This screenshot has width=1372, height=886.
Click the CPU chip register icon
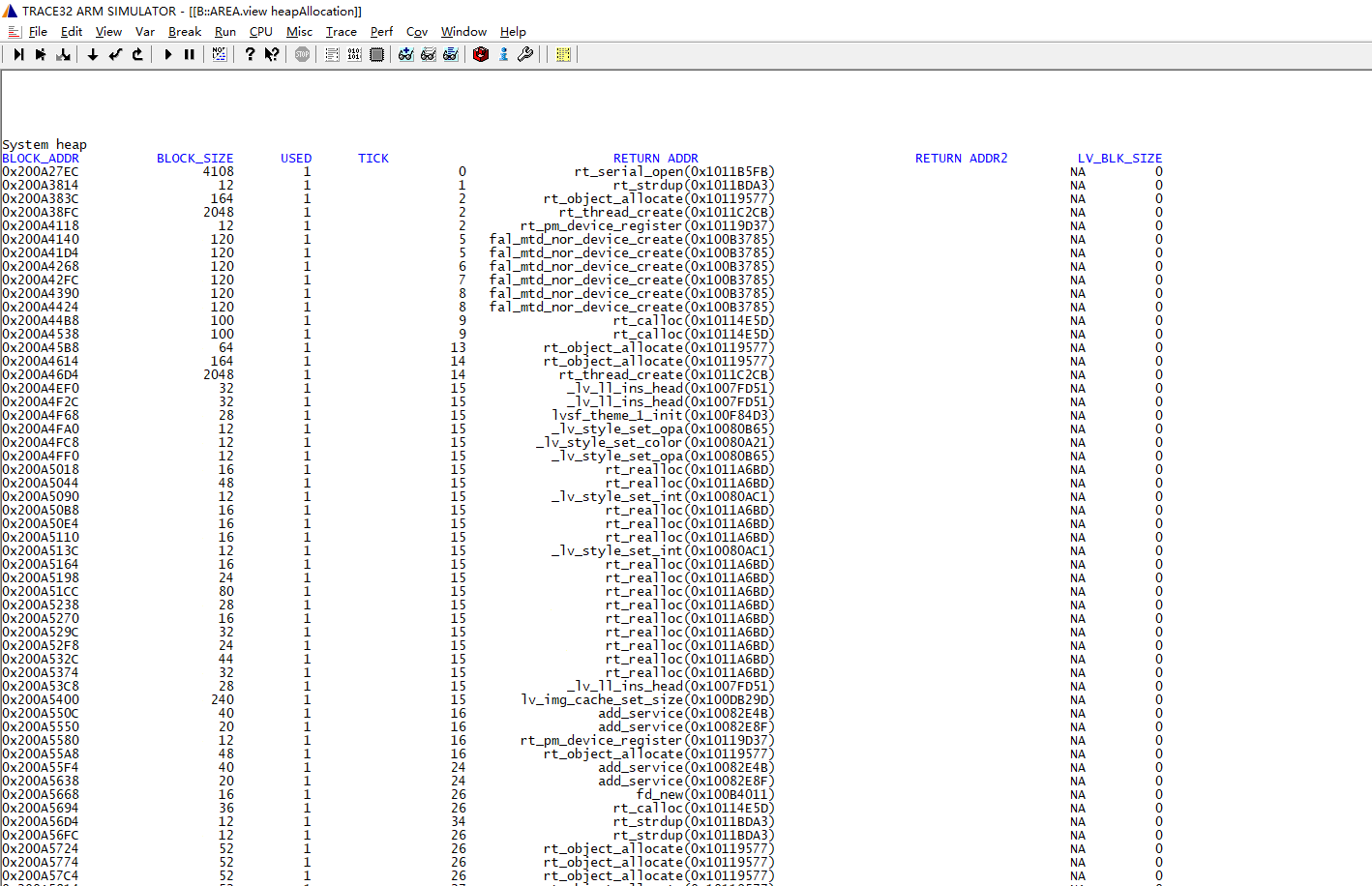[376, 55]
